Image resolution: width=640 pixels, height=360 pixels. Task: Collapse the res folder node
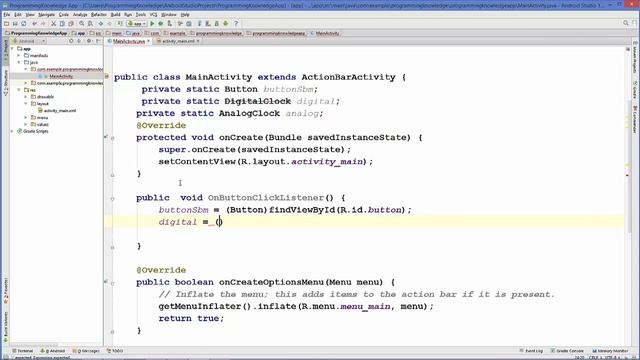coord(19,90)
